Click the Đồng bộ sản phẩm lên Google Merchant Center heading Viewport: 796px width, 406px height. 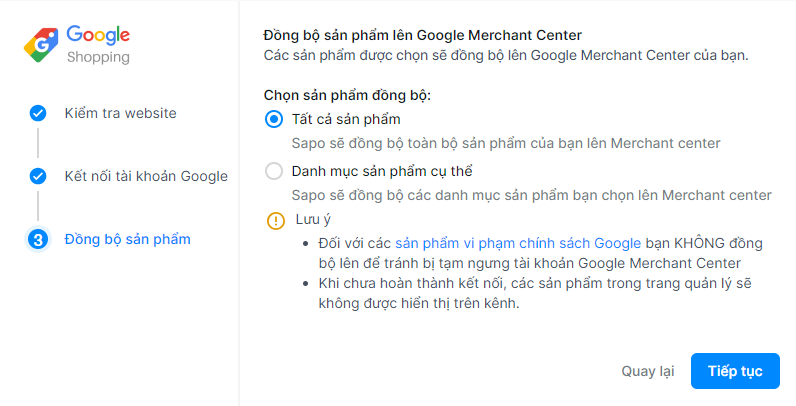pos(422,36)
